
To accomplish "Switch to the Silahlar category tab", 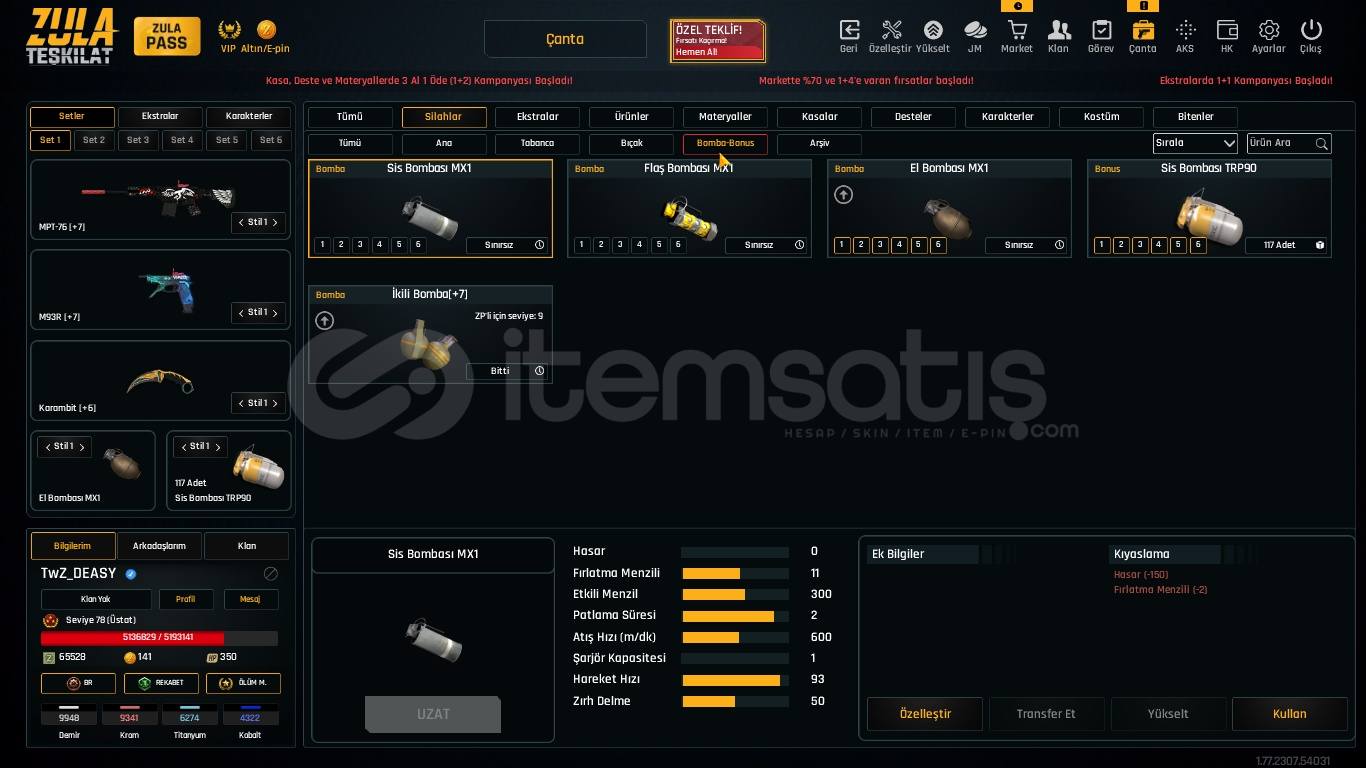I will (x=444, y=117).
